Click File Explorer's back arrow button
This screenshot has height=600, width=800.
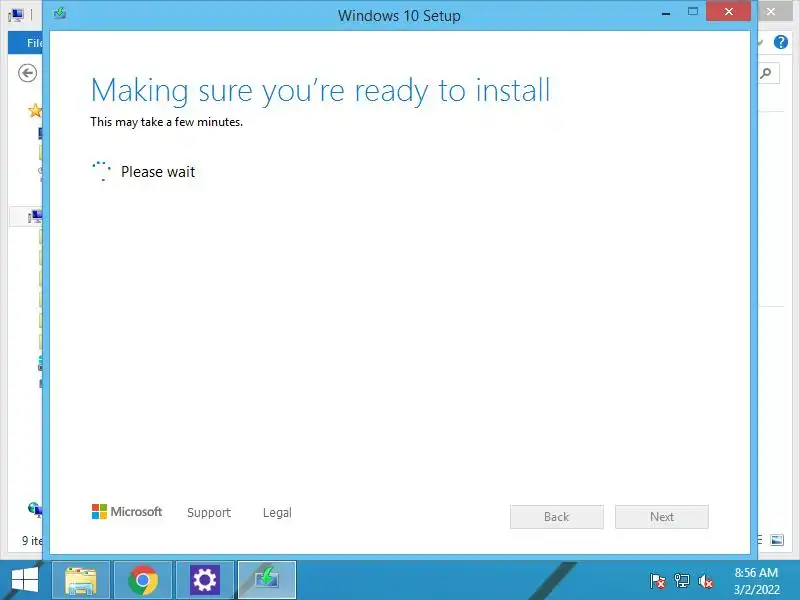28,73
